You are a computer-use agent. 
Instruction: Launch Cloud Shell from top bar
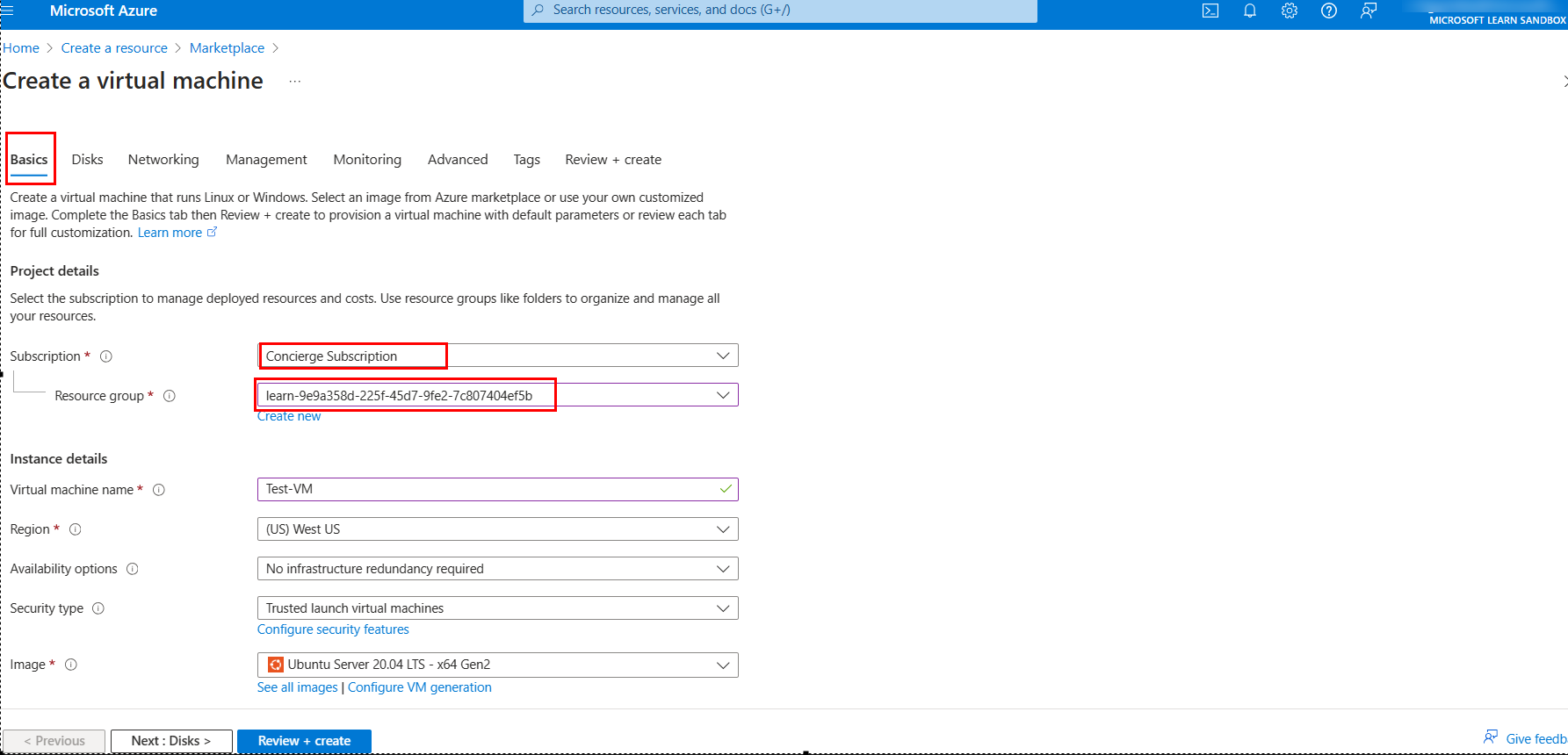coord(1210,11)
